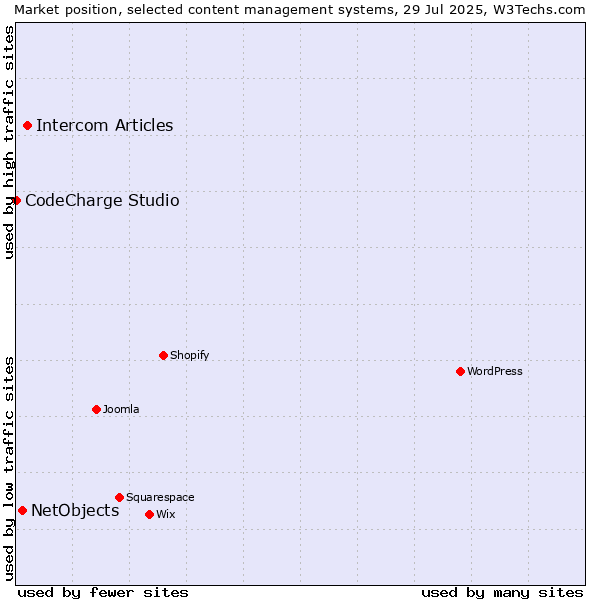The height and width of the screenshot is (600, 600).
Task: Click the Wix red data point
Action: (x=150, y=515)
